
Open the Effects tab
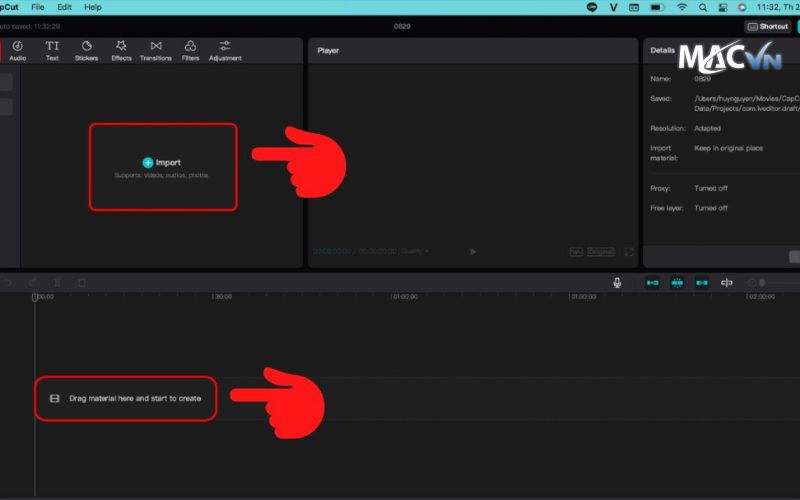tap(121, 51)
